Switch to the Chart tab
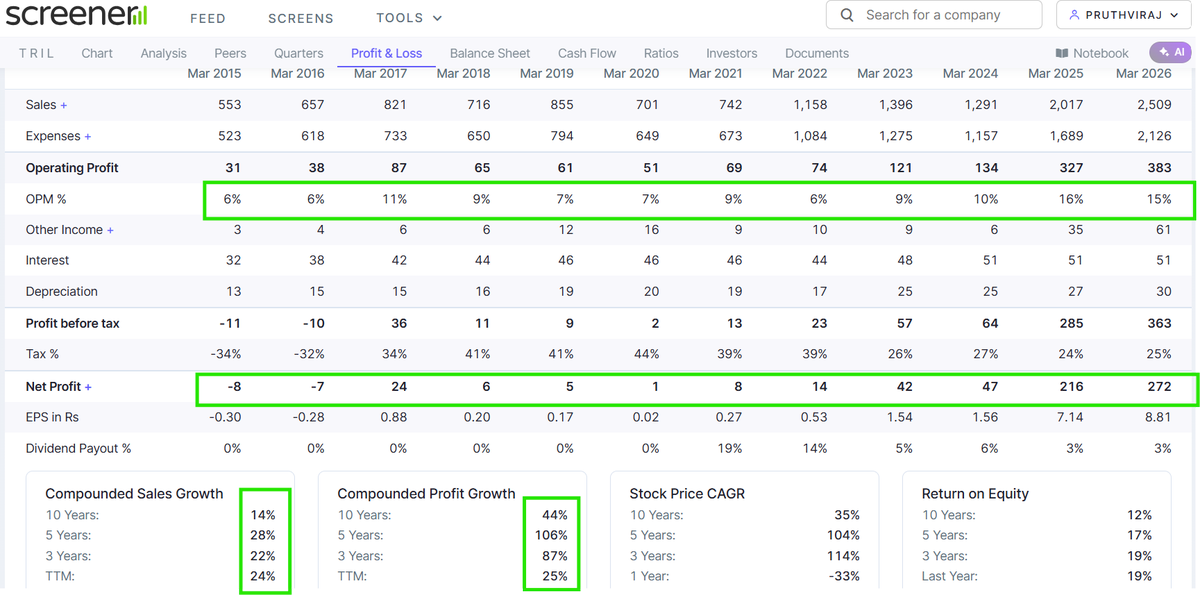 click(97, 53)
